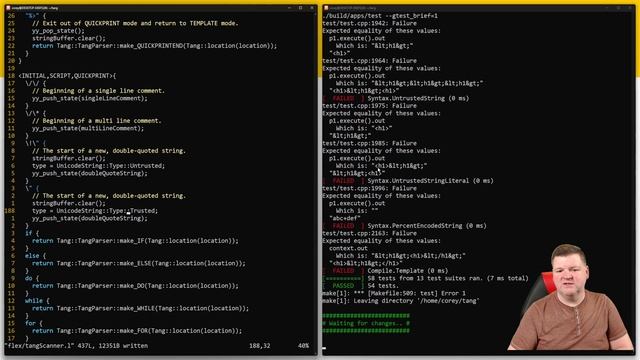Click the 'make_ELSE' return statement
The width and height of the screenshot is (640, 360).
(x=139, y=263)
